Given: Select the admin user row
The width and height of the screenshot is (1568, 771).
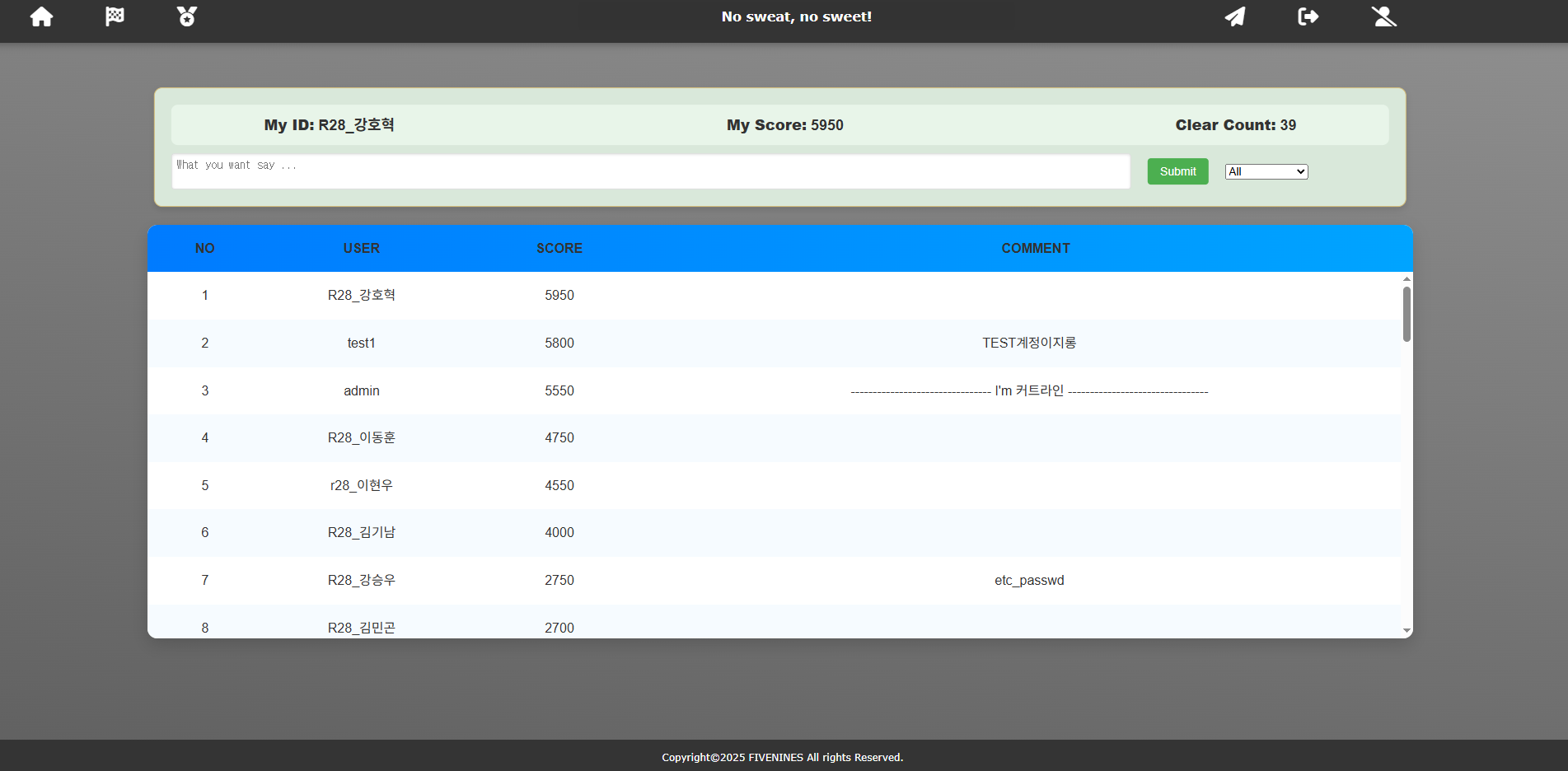Looking at the screenshot, I should pos(361,390).
